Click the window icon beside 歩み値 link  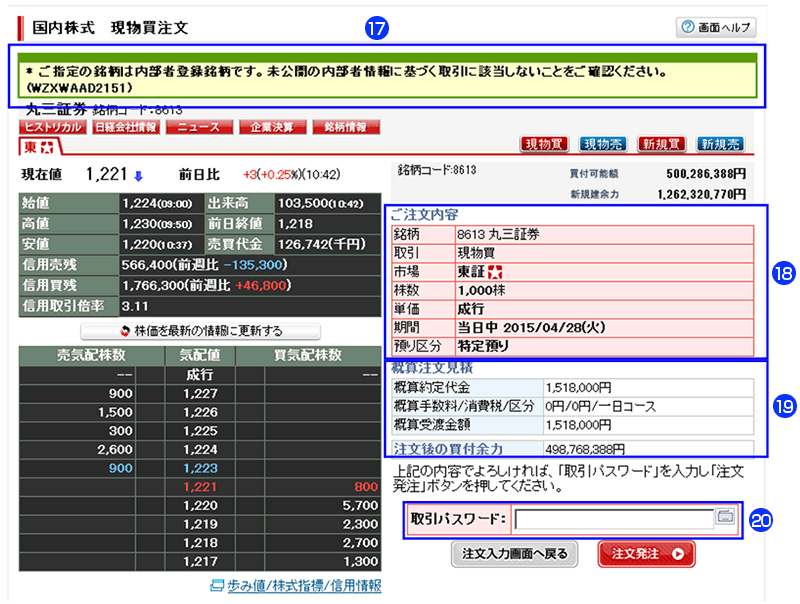click(x=217, y=586)
